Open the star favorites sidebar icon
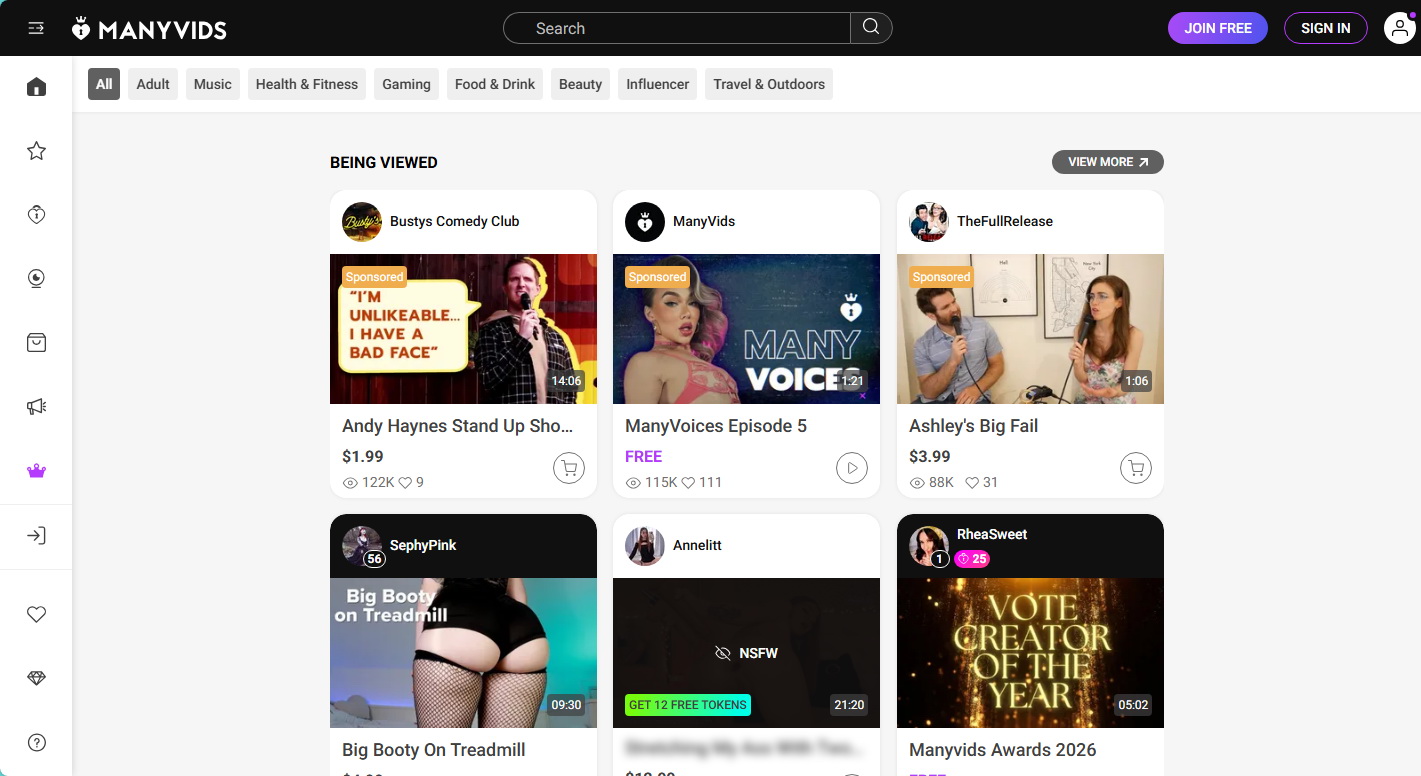The height and width of the screenshot is (776, 1421). pos(36,151)
